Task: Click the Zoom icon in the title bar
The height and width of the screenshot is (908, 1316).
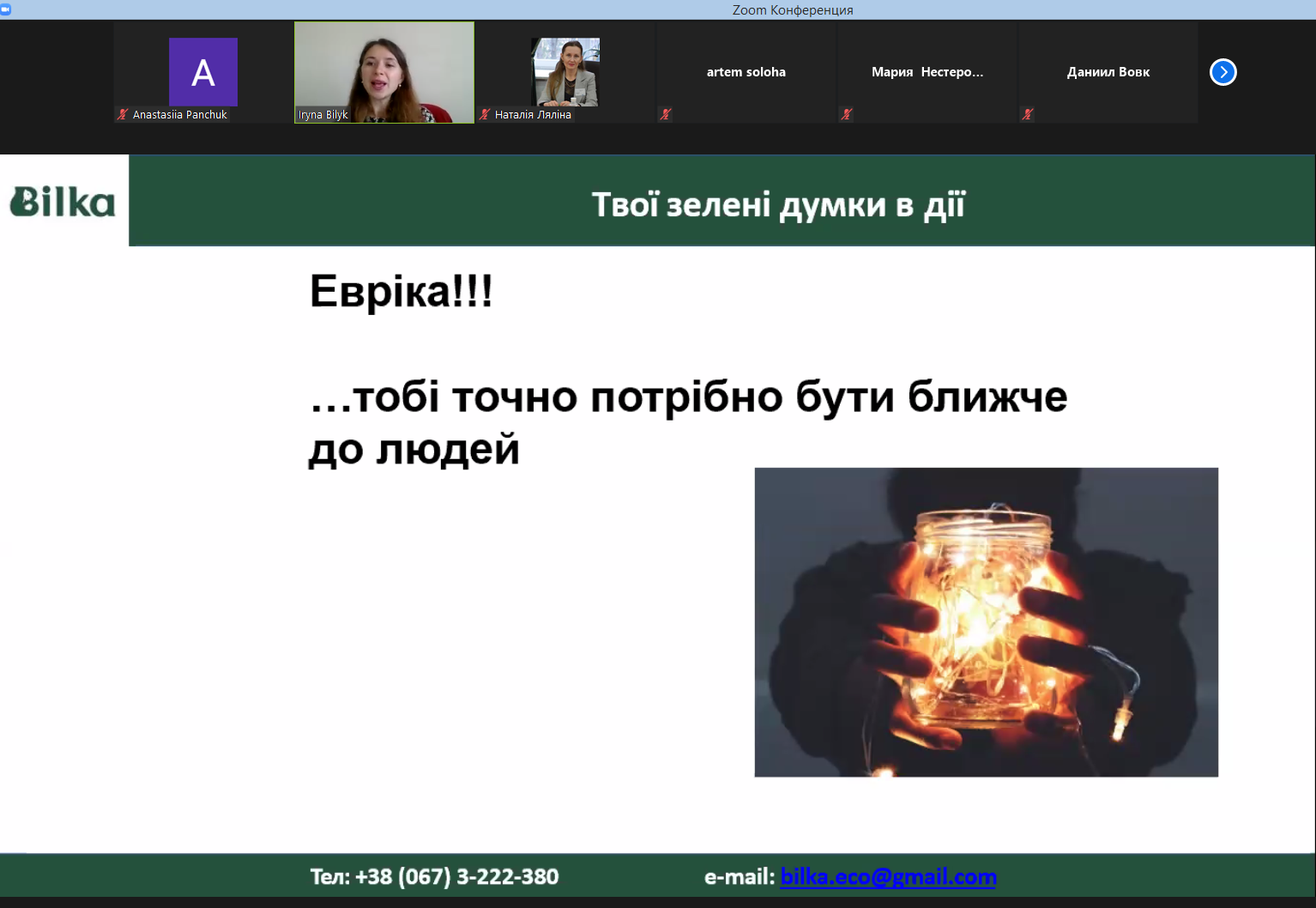Action: (x=6, y=9)
